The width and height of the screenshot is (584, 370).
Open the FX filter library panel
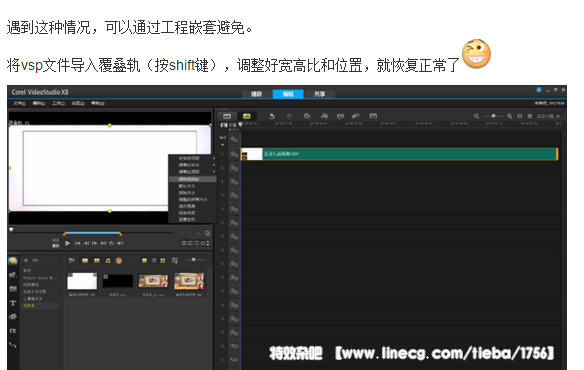click(13, 331)
